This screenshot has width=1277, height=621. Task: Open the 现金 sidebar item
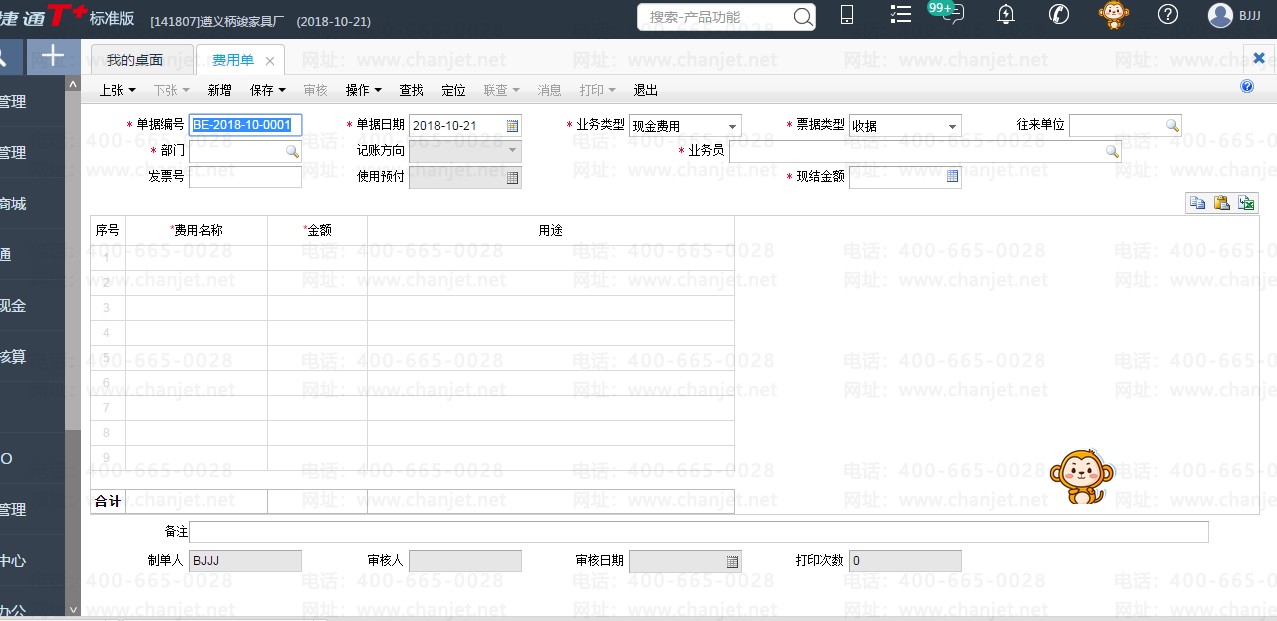coord(32,306)
